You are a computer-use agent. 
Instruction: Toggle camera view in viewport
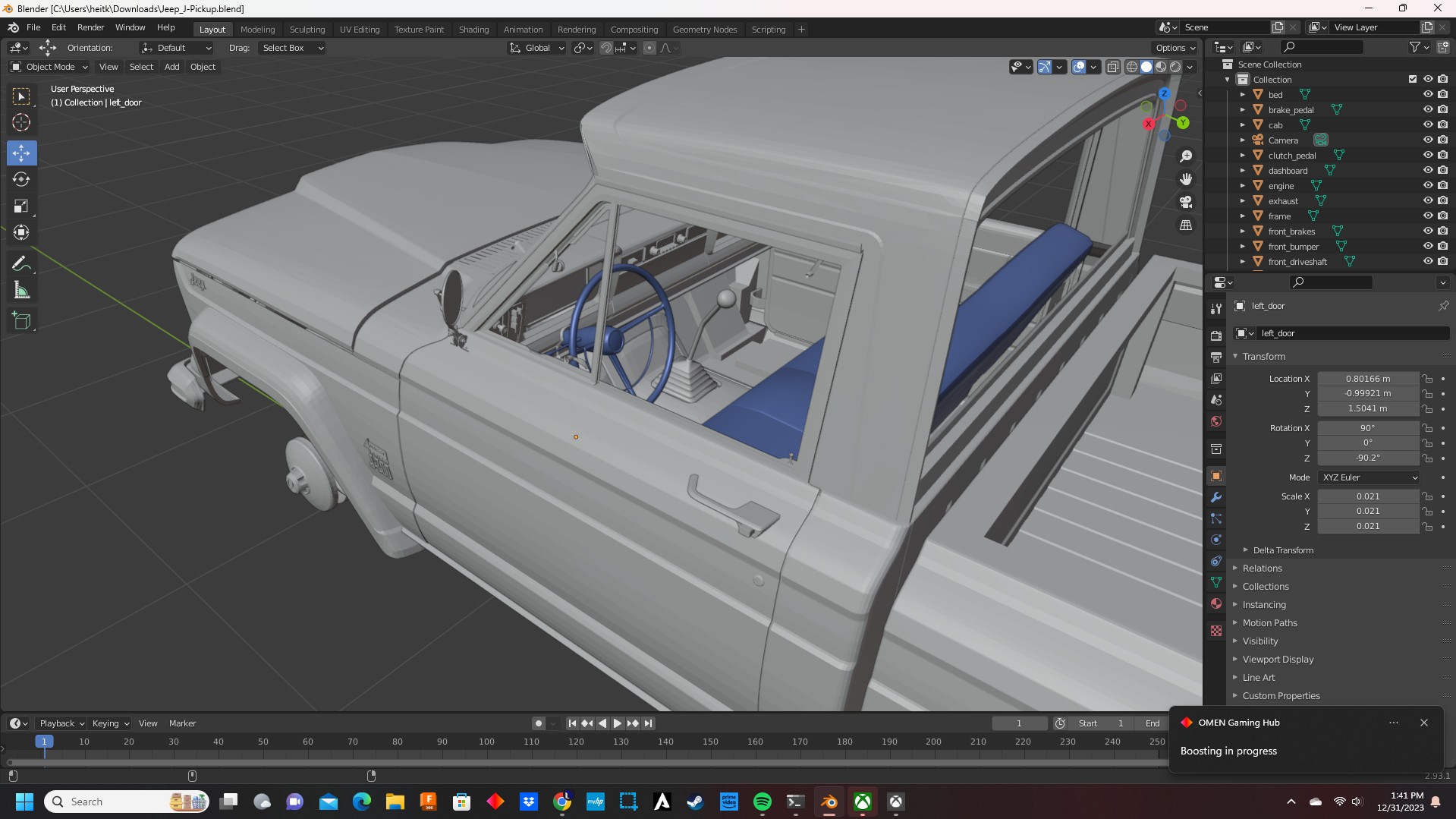pos(1185,203)
